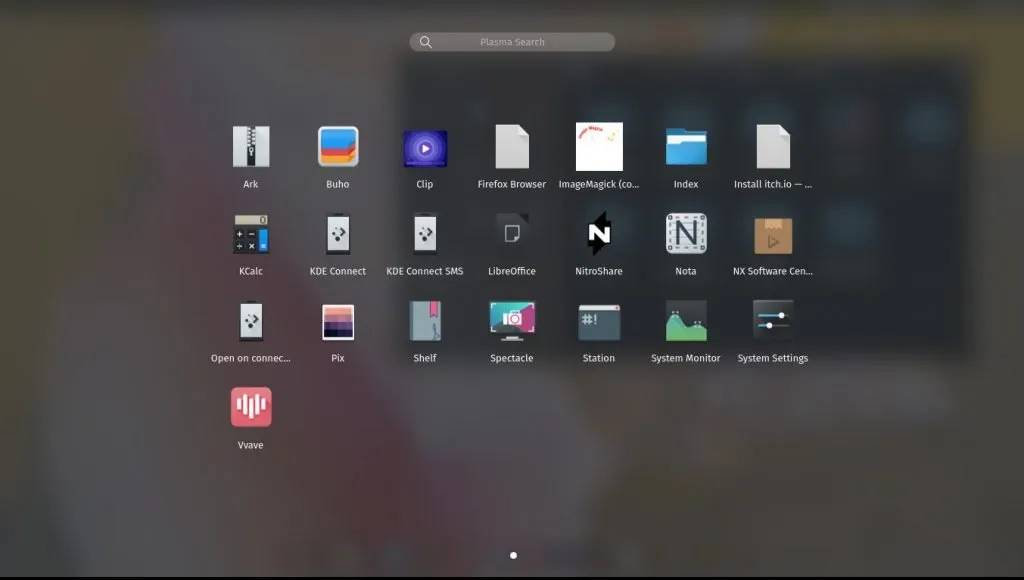This screenshot has width=1024, height=580.
Task: Open the Index file manager
Action: point(685,148)
